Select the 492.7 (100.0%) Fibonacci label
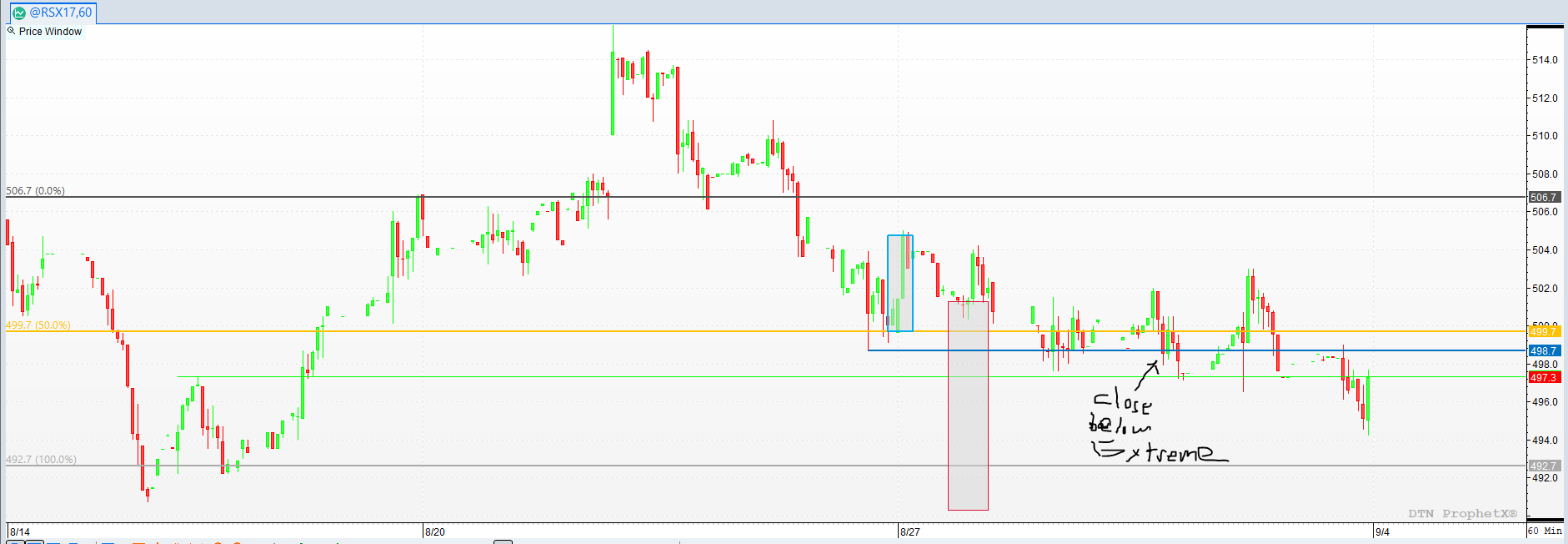Image resolution: width=1568 pixels, height=544 pixels. click(x=41, y=460)
